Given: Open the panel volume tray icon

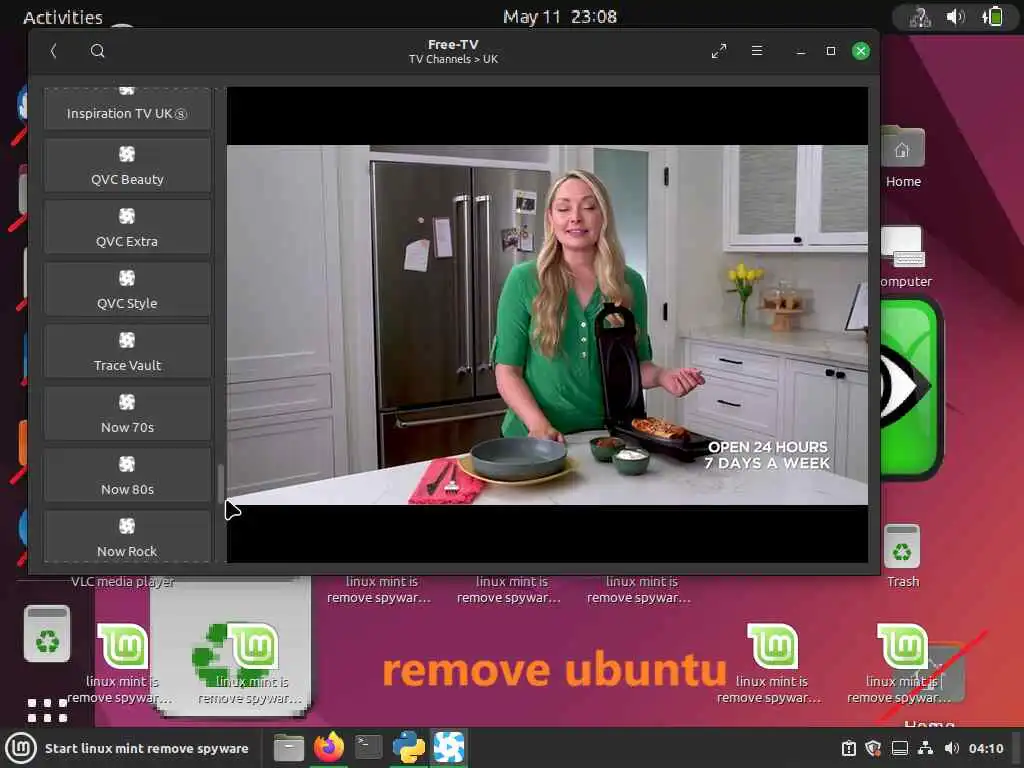Looking at the screenshot, I should (x=952, y=748).
